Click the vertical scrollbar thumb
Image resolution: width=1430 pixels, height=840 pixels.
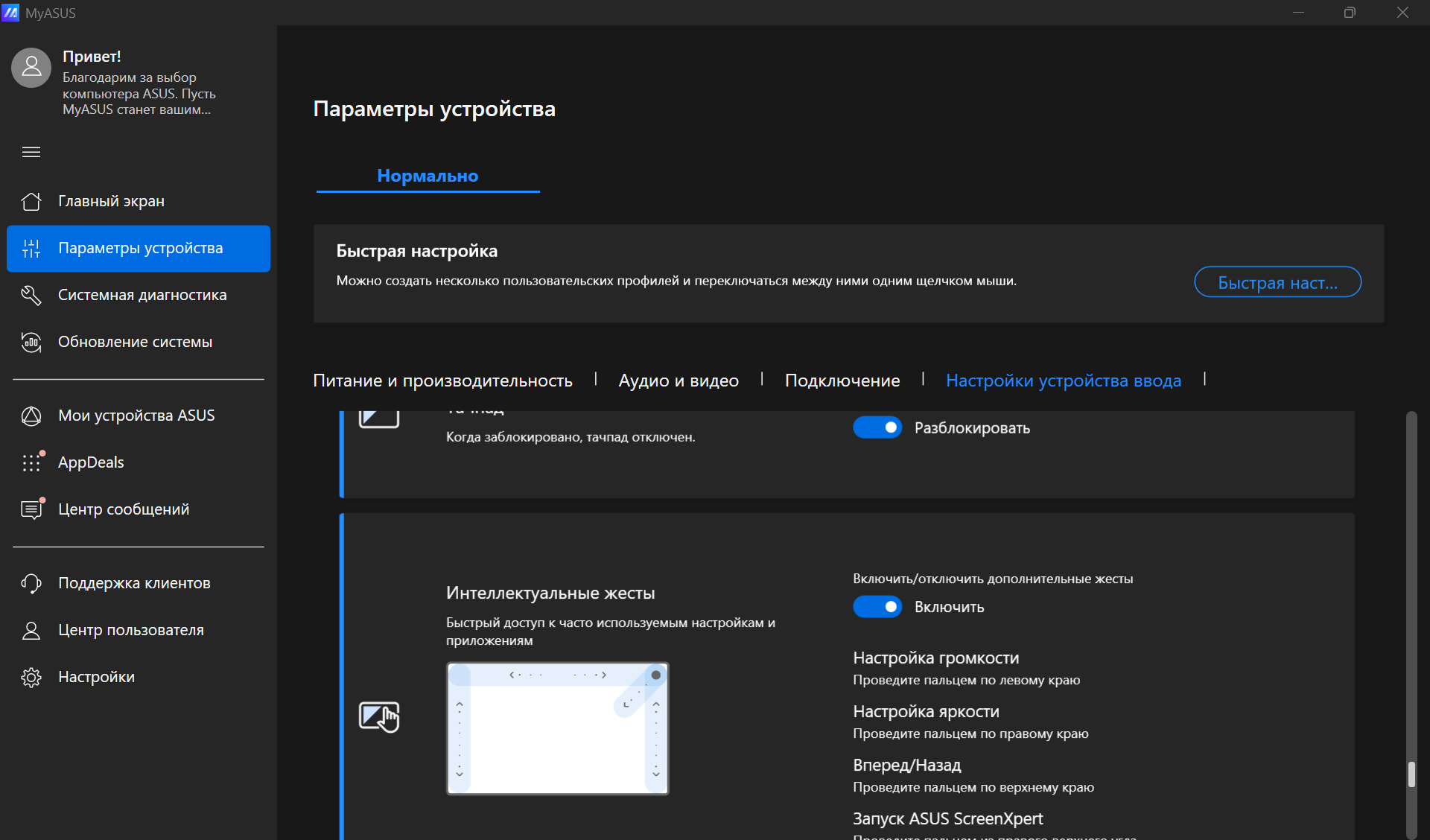[1411, 774]
